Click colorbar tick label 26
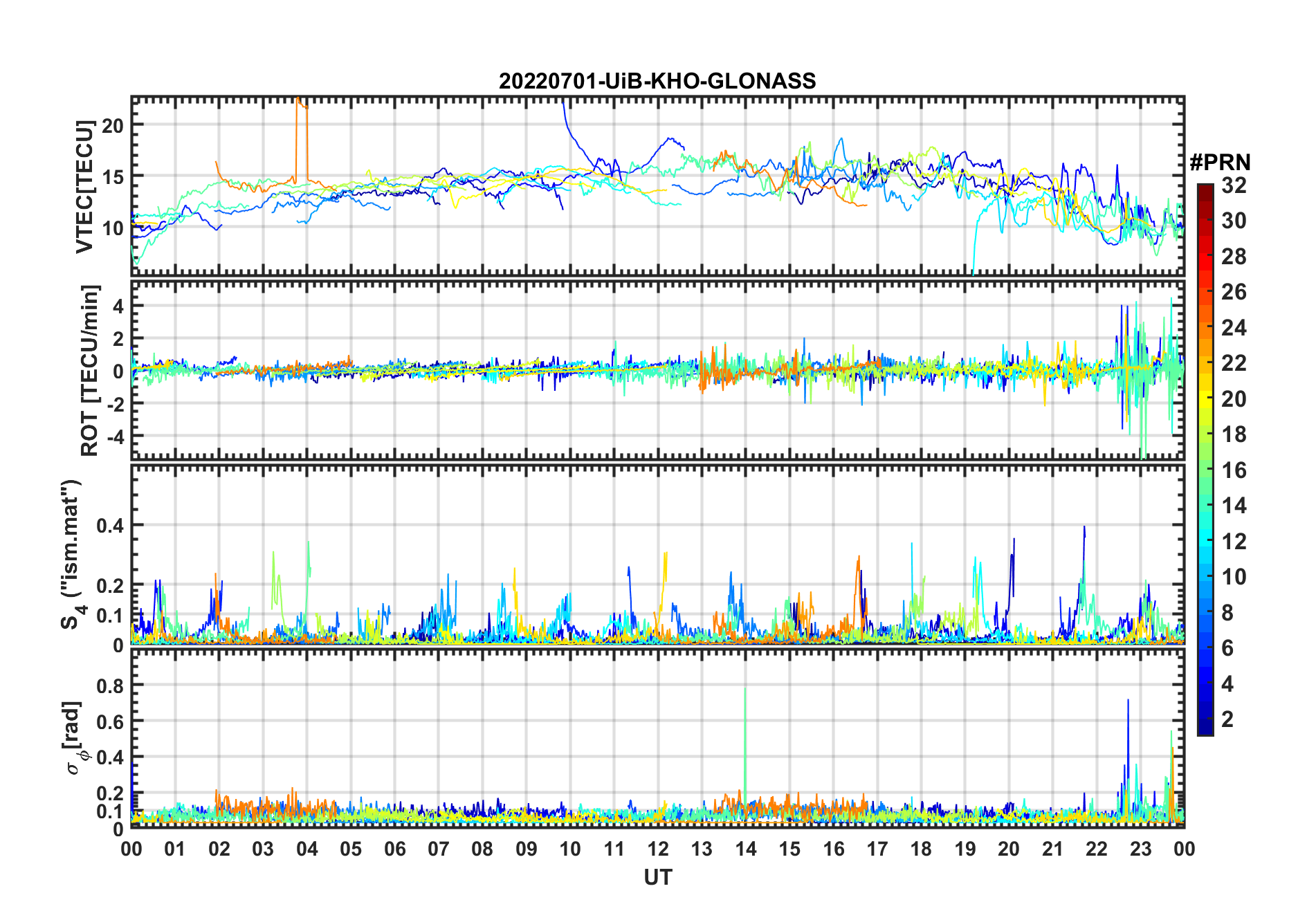Screen dimensions: 1316x920 [x=1234, y=292]
